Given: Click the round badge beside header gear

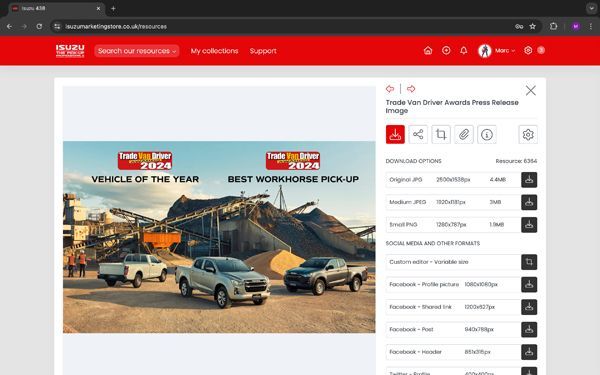Looking at the screenshot, I should pyautogui.click(x=541, y=50).
